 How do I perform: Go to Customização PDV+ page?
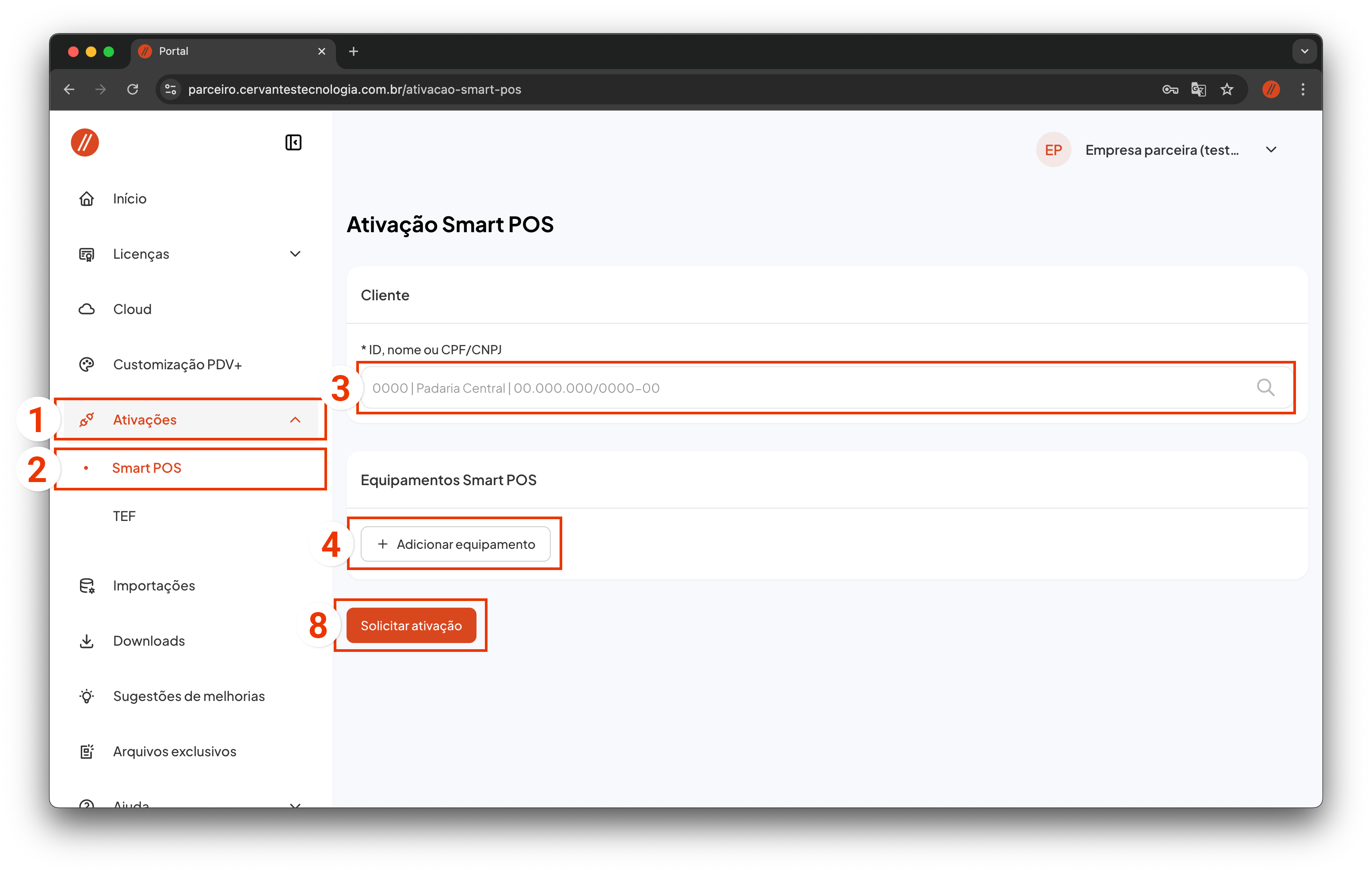point(177,364)
